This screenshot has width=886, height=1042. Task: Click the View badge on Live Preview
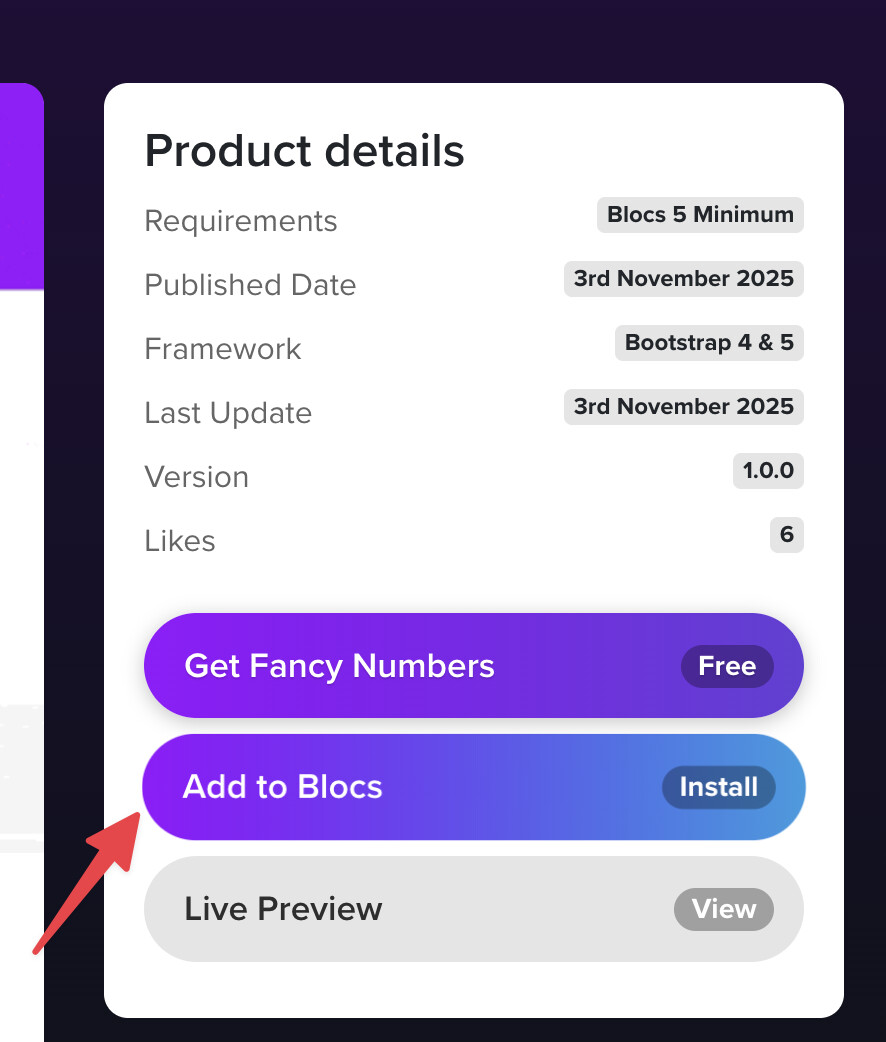724,909
